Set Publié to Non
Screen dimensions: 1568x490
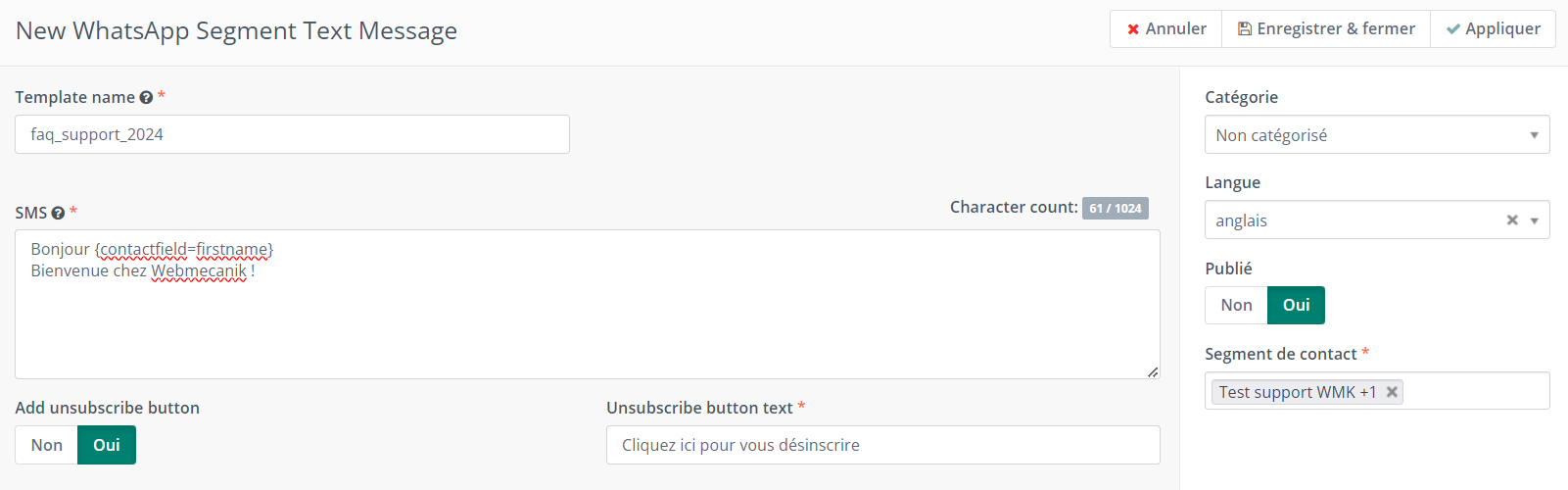point(1236,305)
